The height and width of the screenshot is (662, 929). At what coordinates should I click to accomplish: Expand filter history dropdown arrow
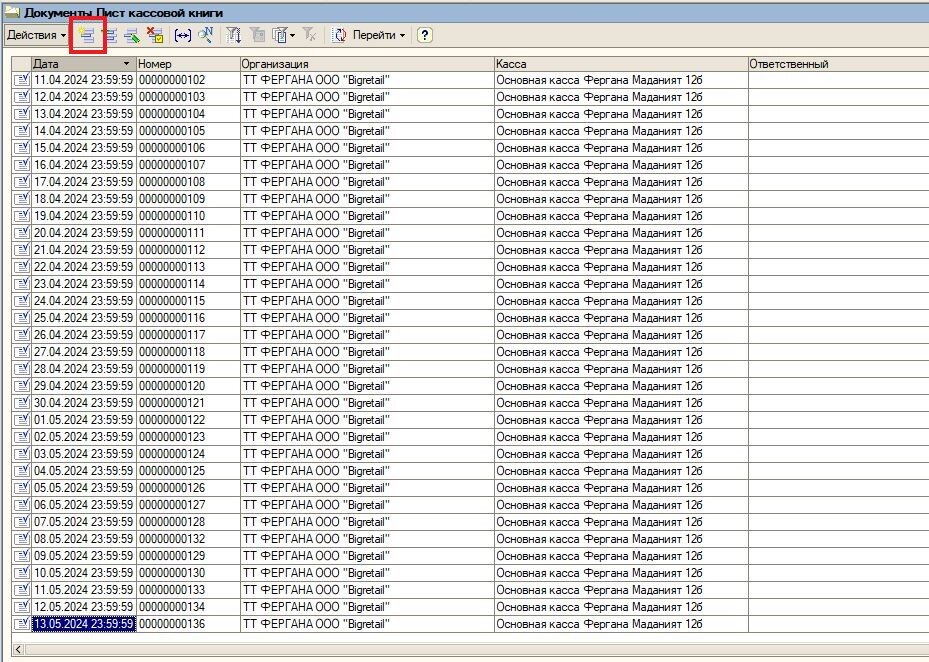(292, 36)
